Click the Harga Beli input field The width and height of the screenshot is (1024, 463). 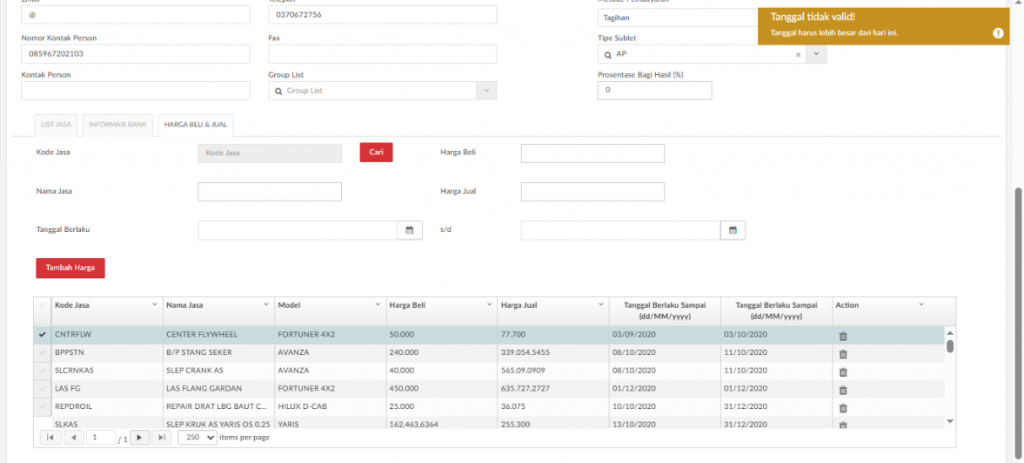(x=592, y=153)
